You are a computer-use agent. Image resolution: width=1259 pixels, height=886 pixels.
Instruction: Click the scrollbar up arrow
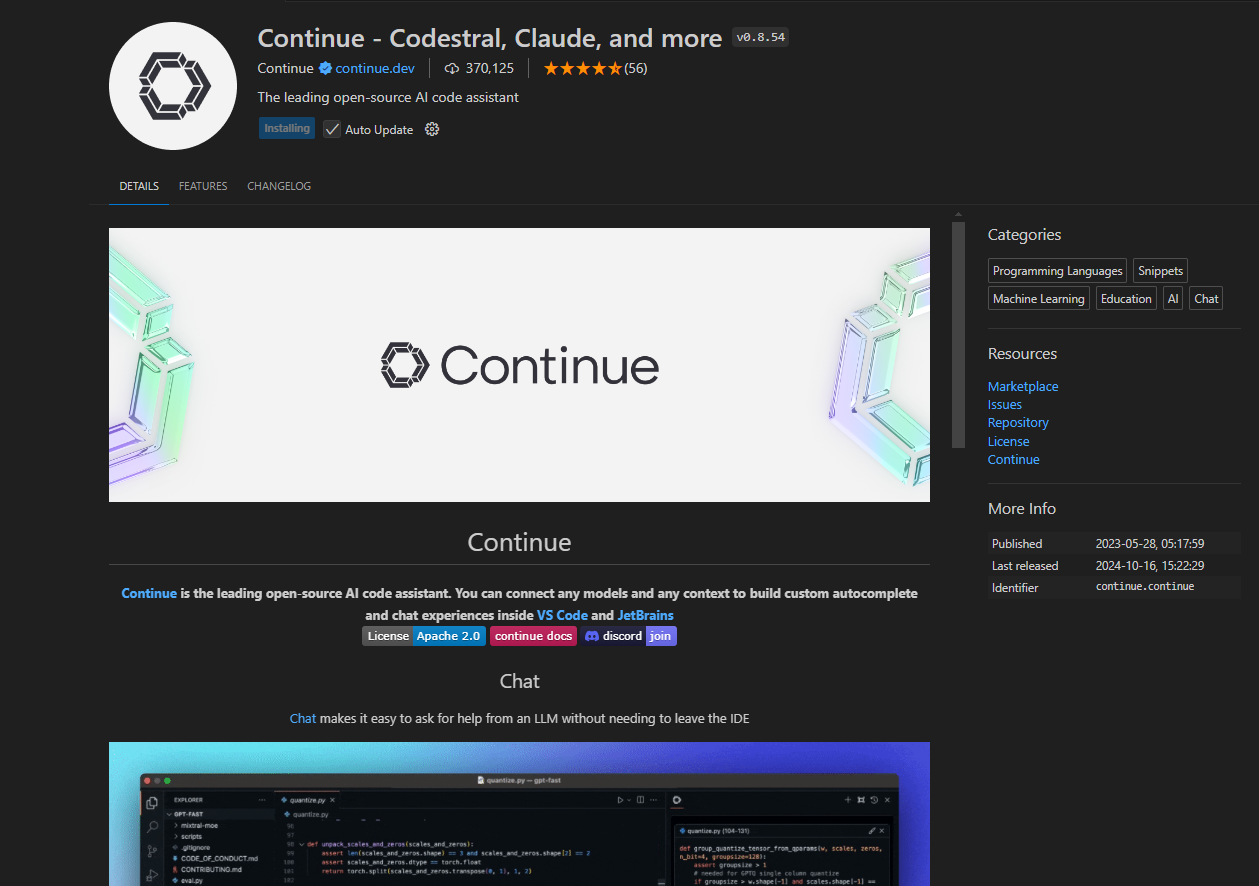pyautogui.click(x=958, y=214)
